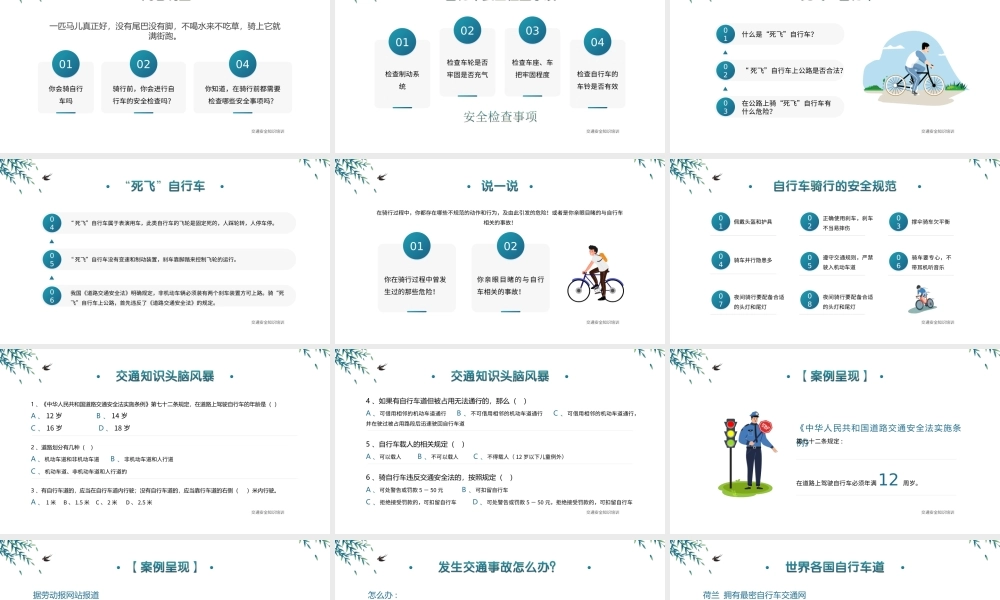Click the 说一说 slide title

[499, 186]
